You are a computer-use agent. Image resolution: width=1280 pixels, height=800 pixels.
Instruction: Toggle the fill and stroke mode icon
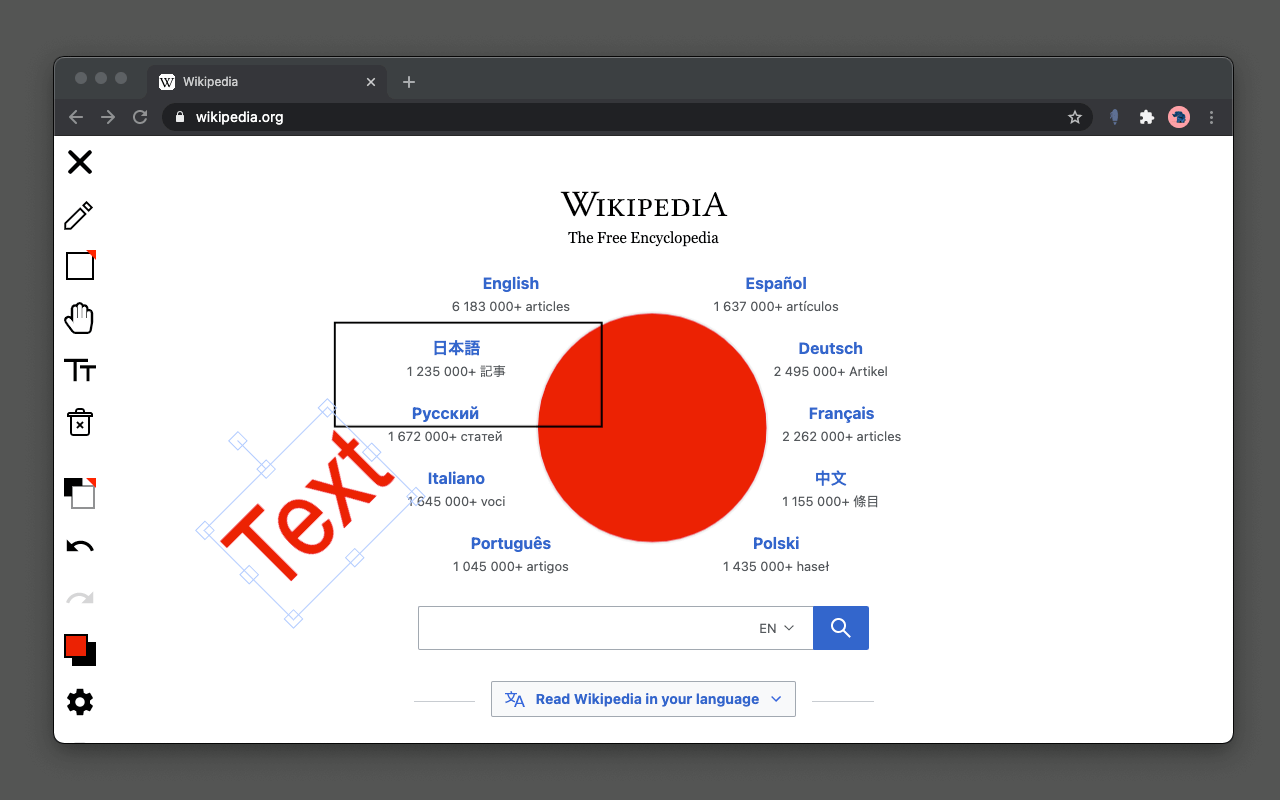[80, 493]
